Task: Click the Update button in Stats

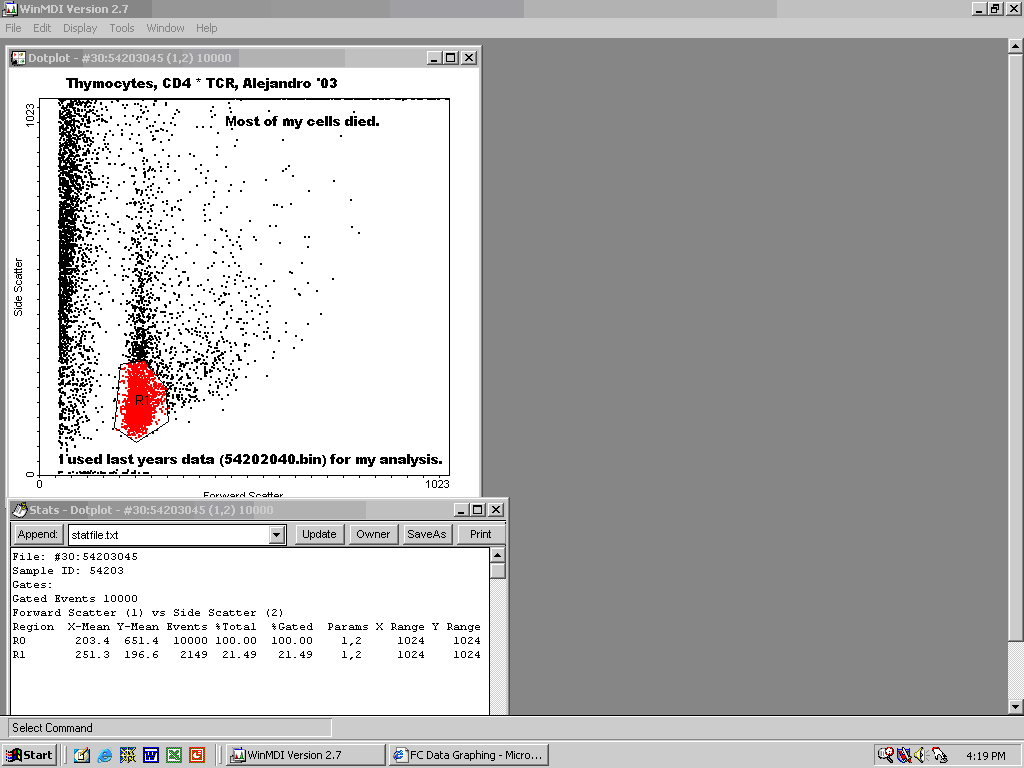Action: (x=319, y=534)
